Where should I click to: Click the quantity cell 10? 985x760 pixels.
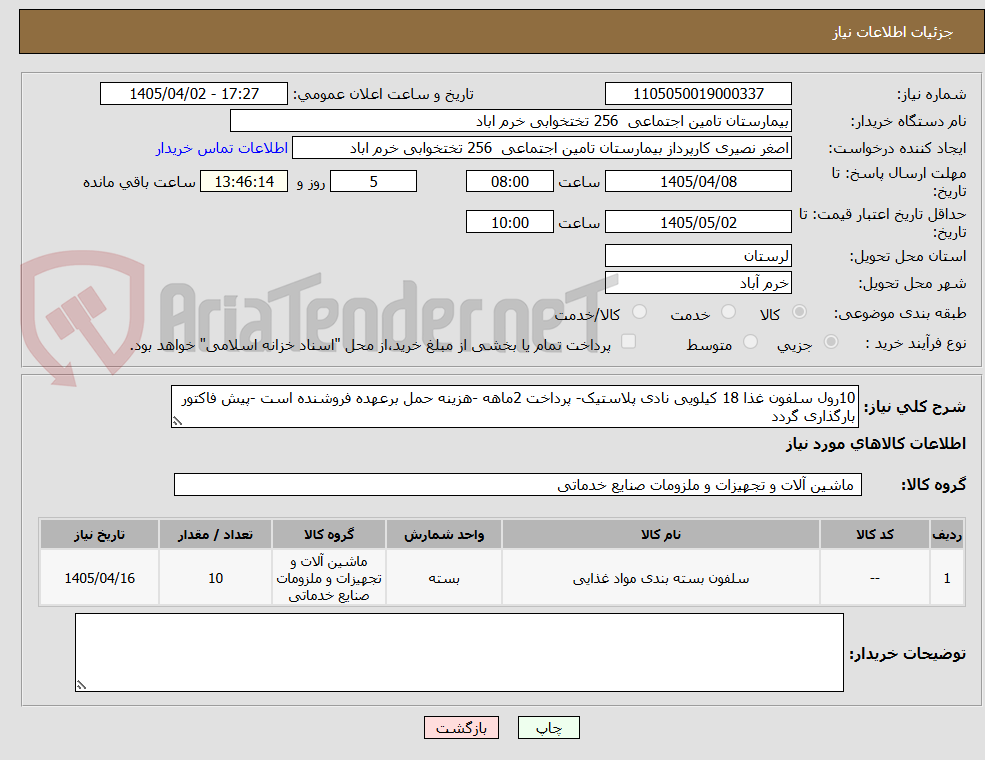coord(215,578)
